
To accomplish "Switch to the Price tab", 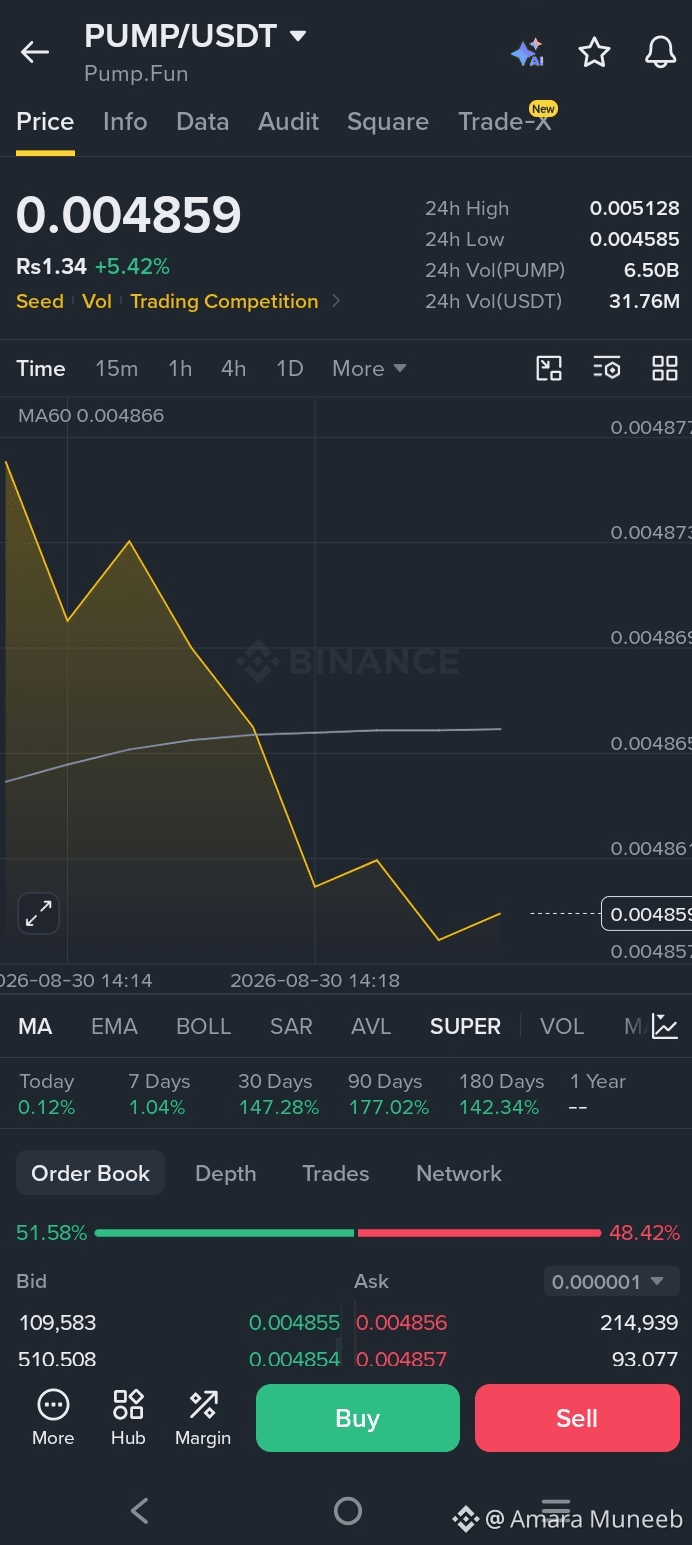I will [45, 122].
